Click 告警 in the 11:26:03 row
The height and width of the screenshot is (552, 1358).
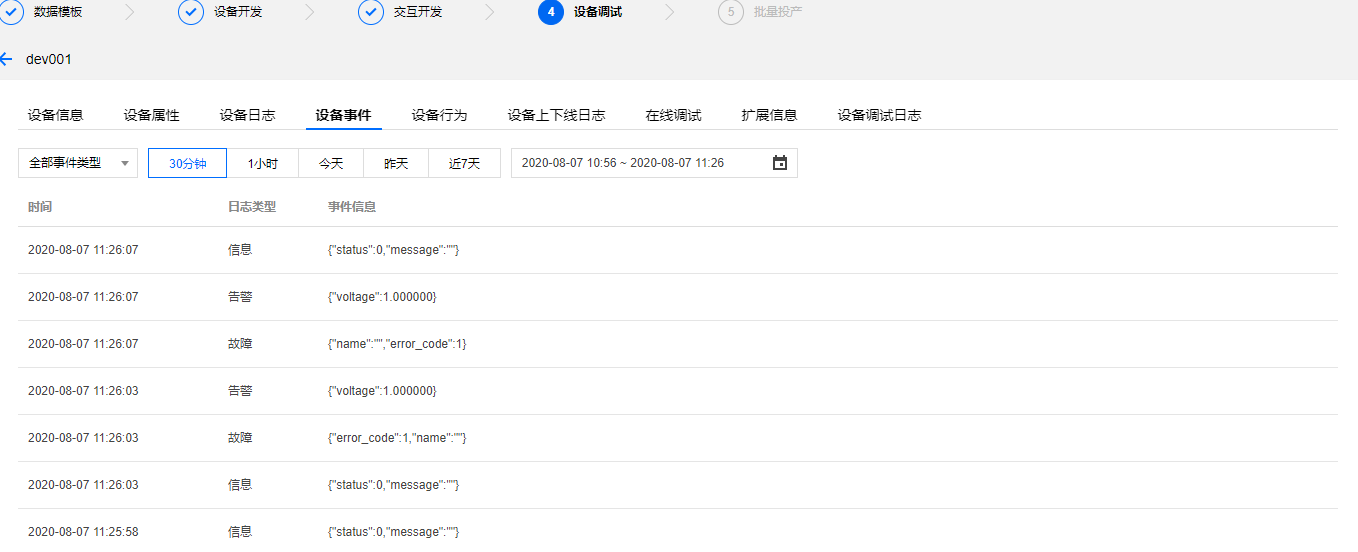tap(240, 391)
